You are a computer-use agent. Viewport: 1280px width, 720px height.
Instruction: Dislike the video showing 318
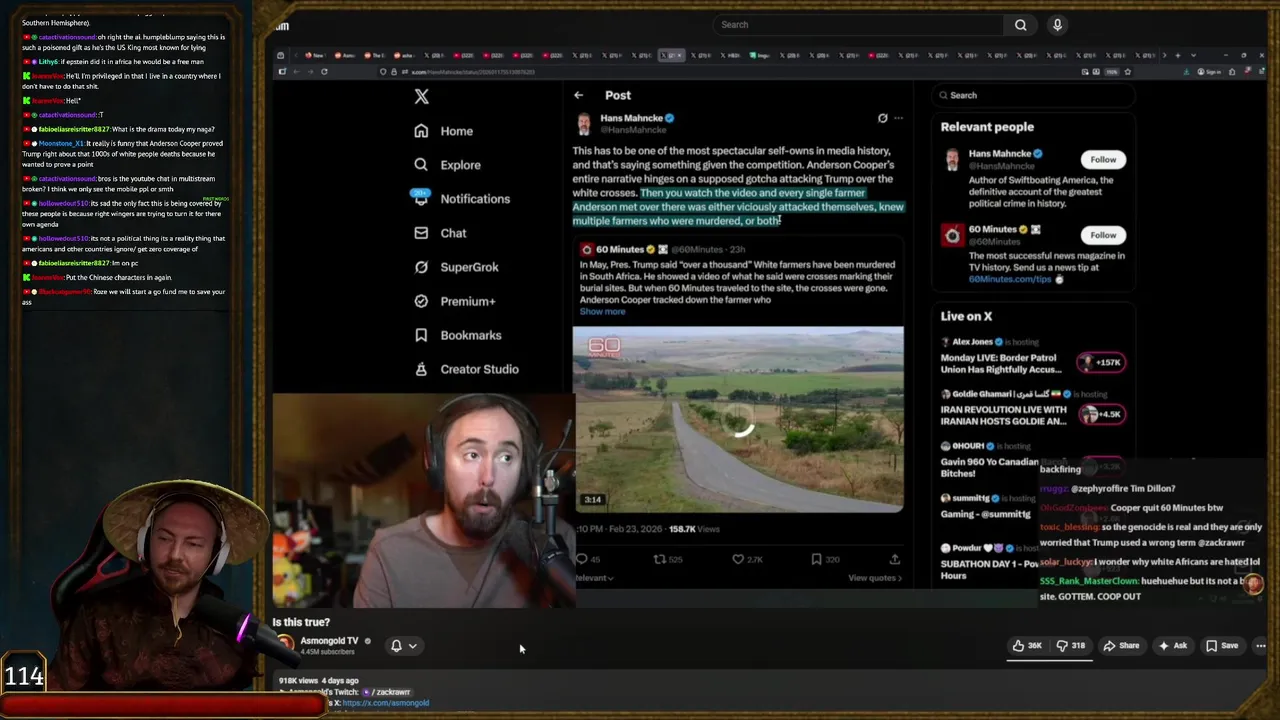1071,646
